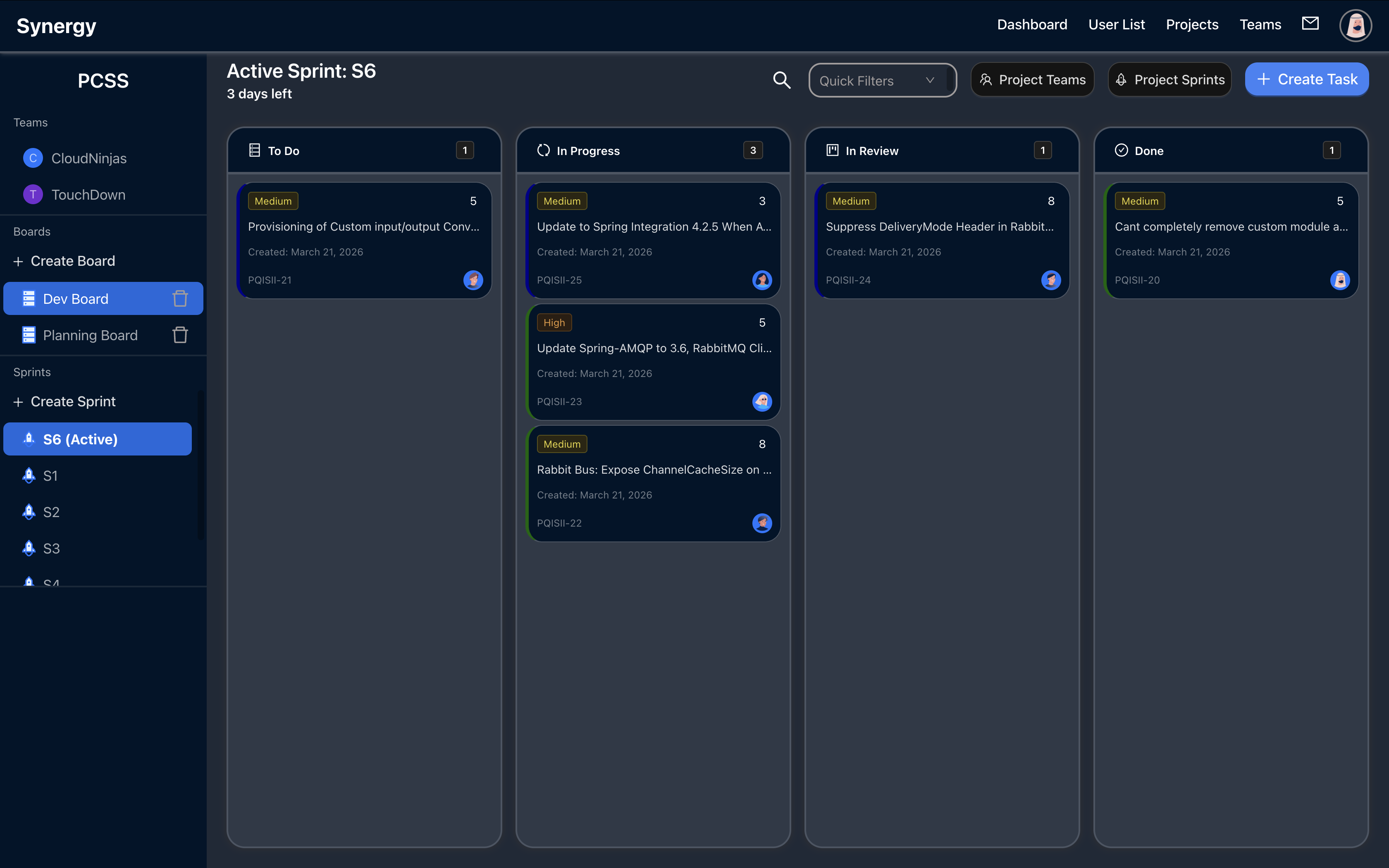Open the Quick Filters dropdown
The image size is (1389, 868).
882,80
